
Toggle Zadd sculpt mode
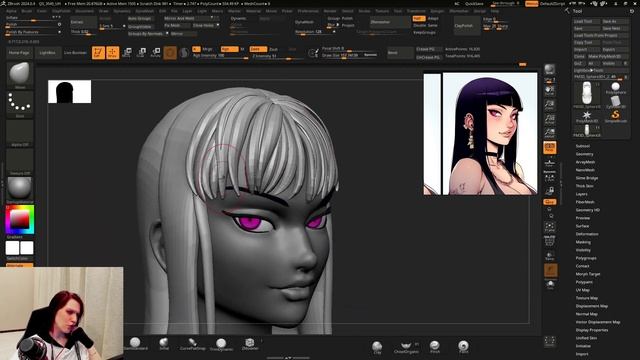tap(258, 49)
